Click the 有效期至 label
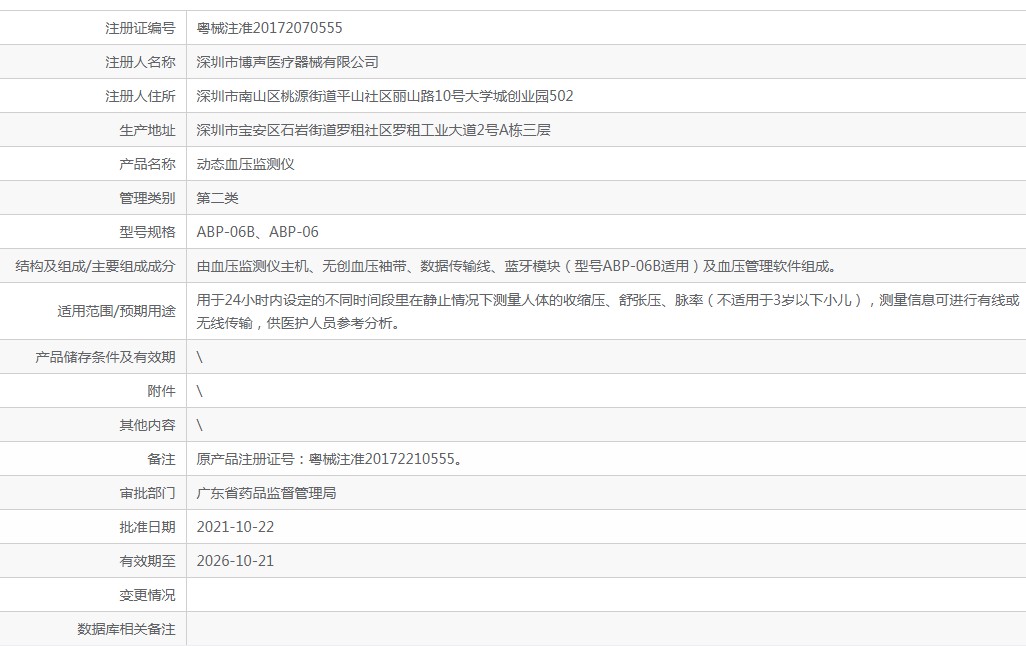The width and height of the screenshot is (1026, 646). (x=147, y=562)
